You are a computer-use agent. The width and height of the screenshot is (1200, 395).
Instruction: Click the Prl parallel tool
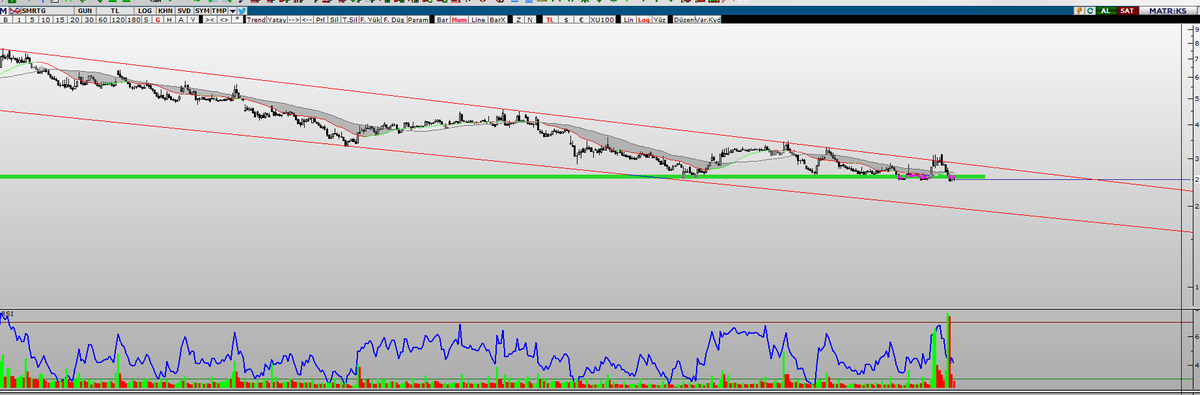[x=321, y=20]
